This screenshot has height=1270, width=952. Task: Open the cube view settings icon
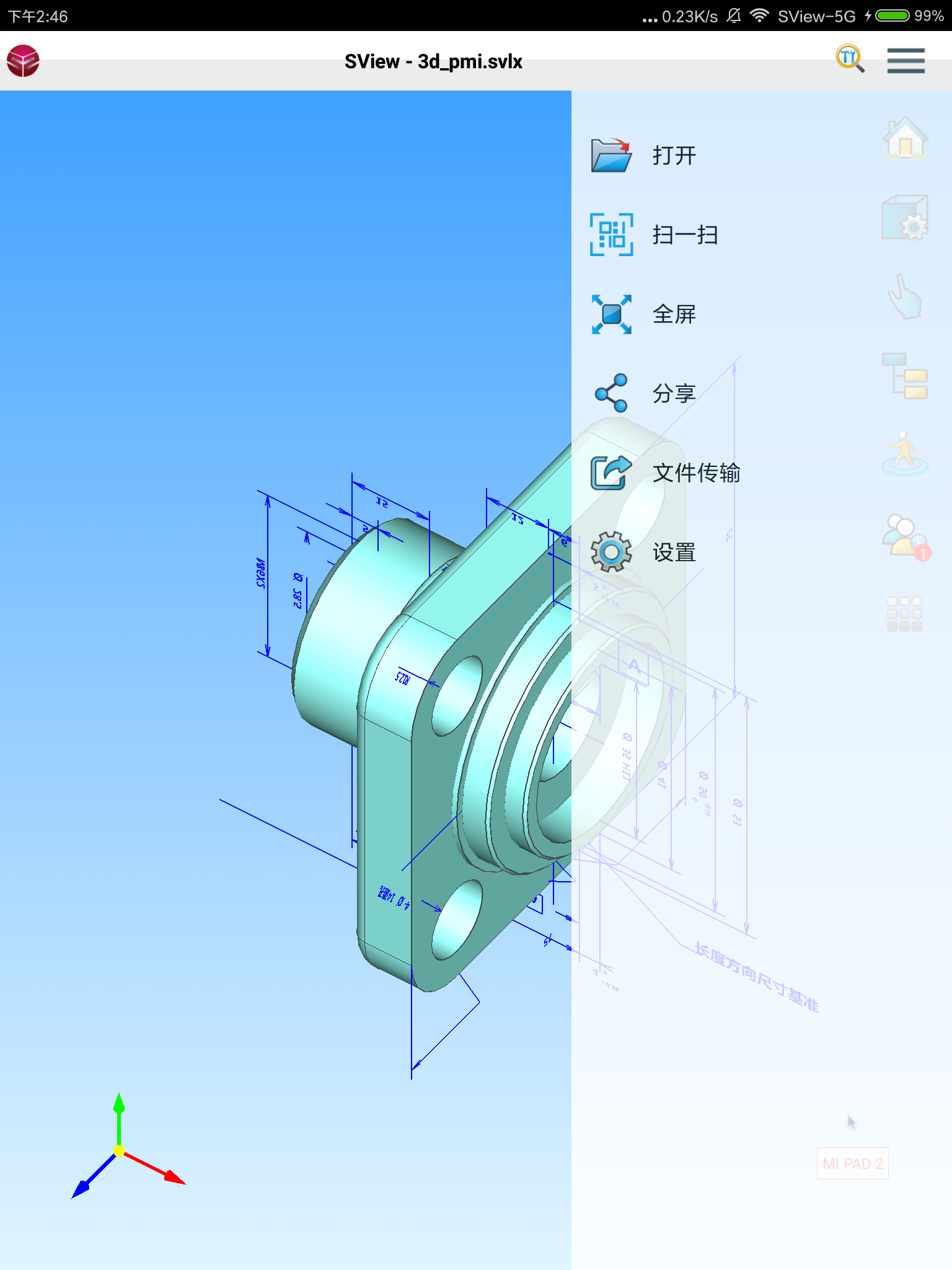click(x=905, y=218)
